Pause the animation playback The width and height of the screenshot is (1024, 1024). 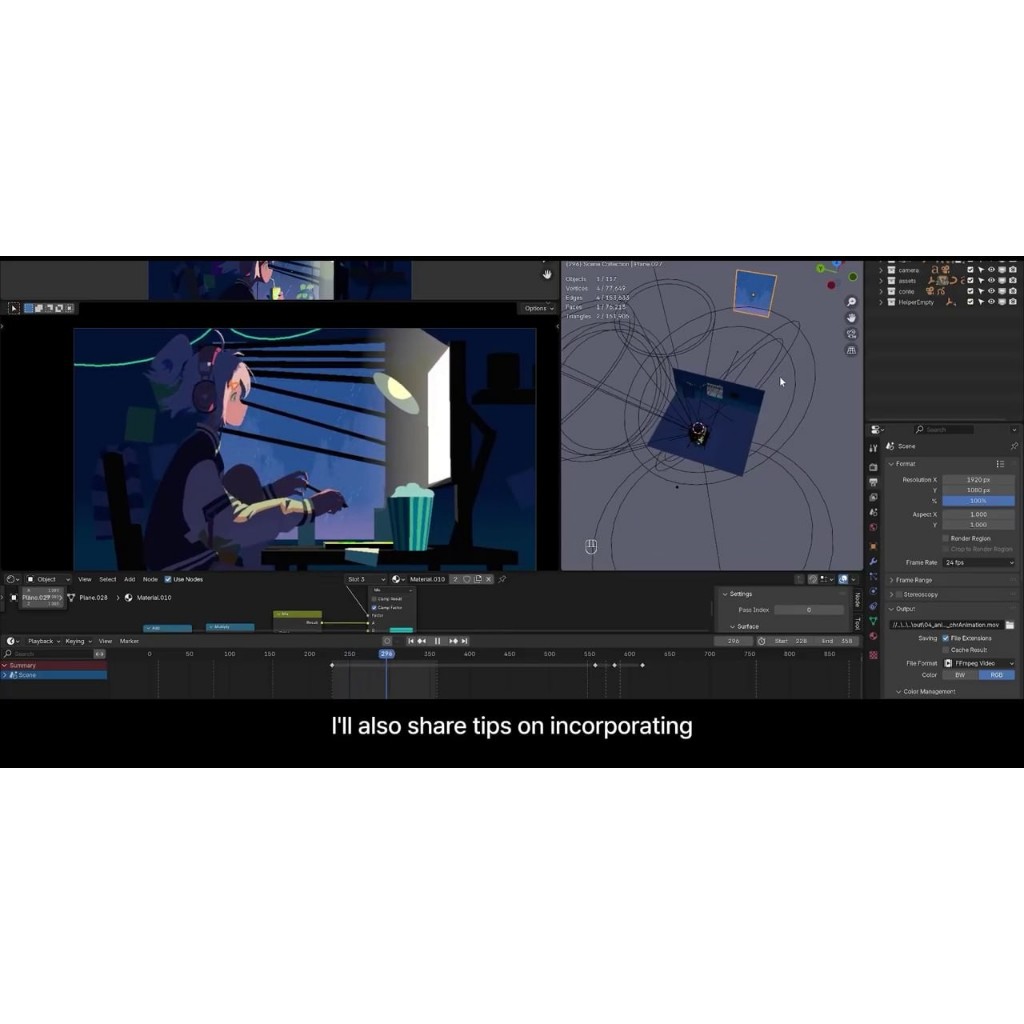[x=438, y=641]
